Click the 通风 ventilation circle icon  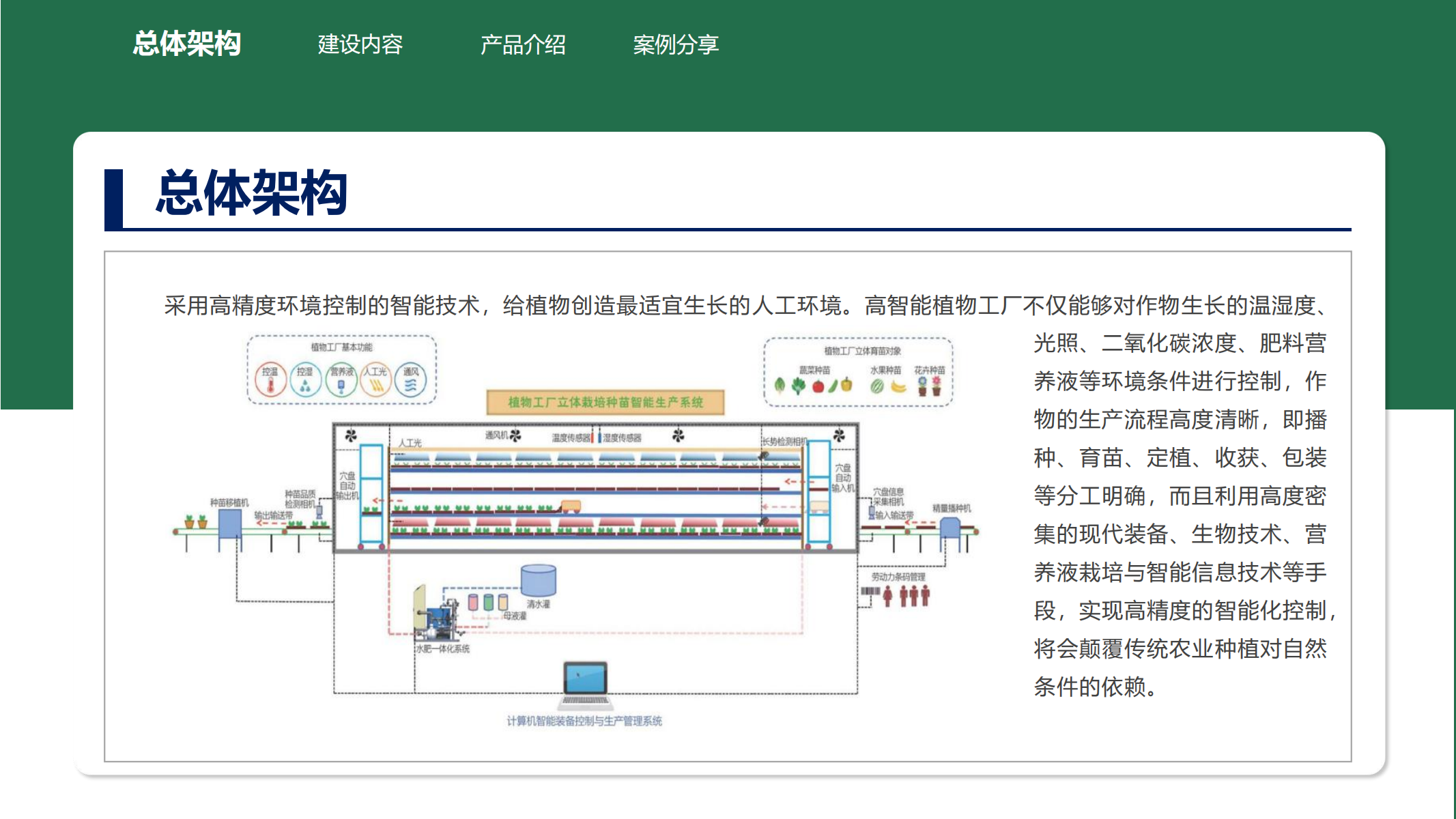click(410, 380)
